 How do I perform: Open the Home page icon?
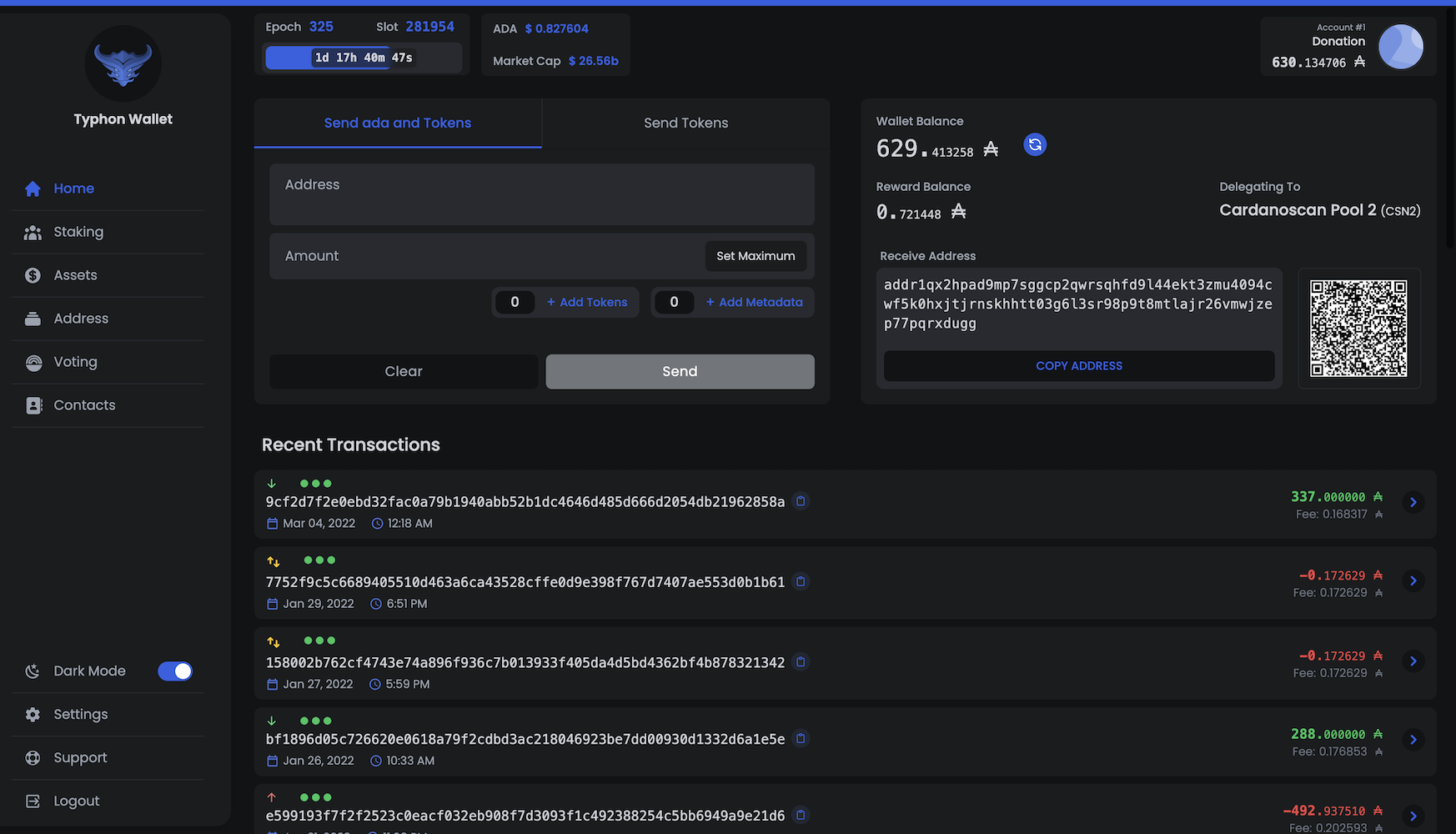[x=33, y=189]
